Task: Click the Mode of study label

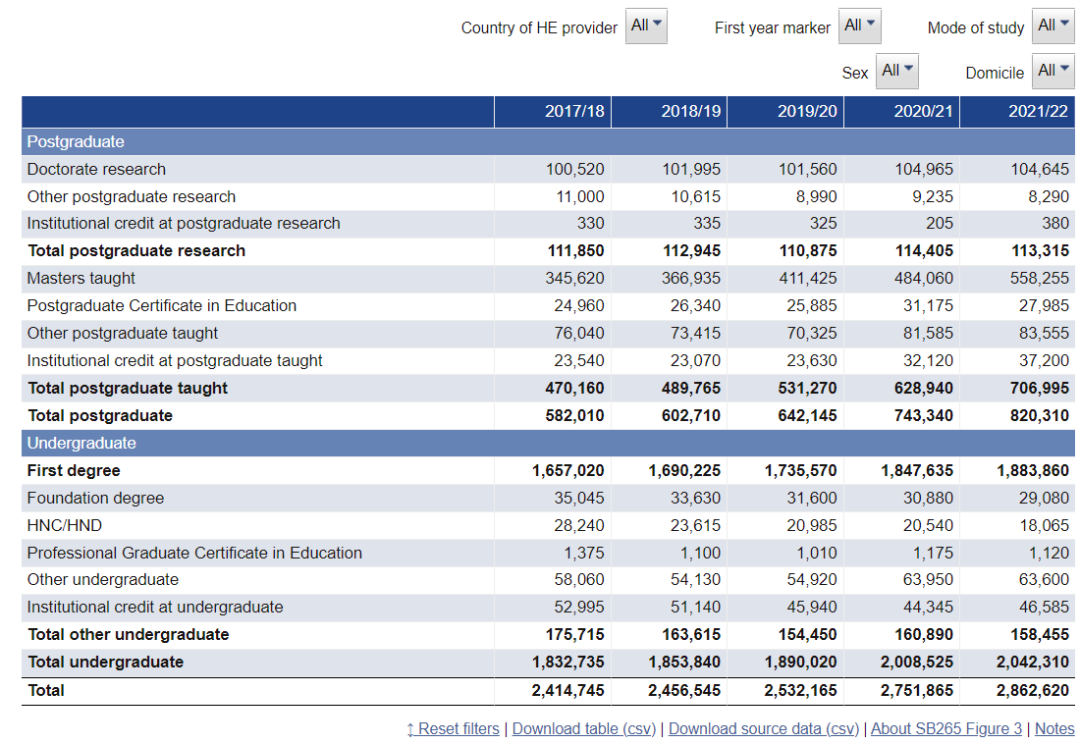Action: 976,28
